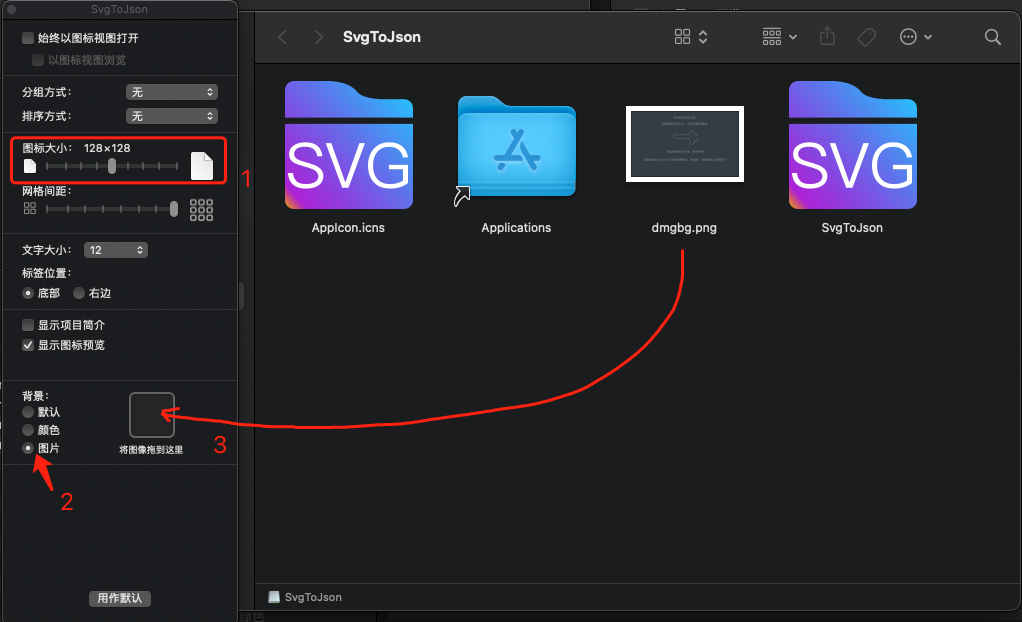
Task: Select 颜色 background radio button
Action: point(28,430)
